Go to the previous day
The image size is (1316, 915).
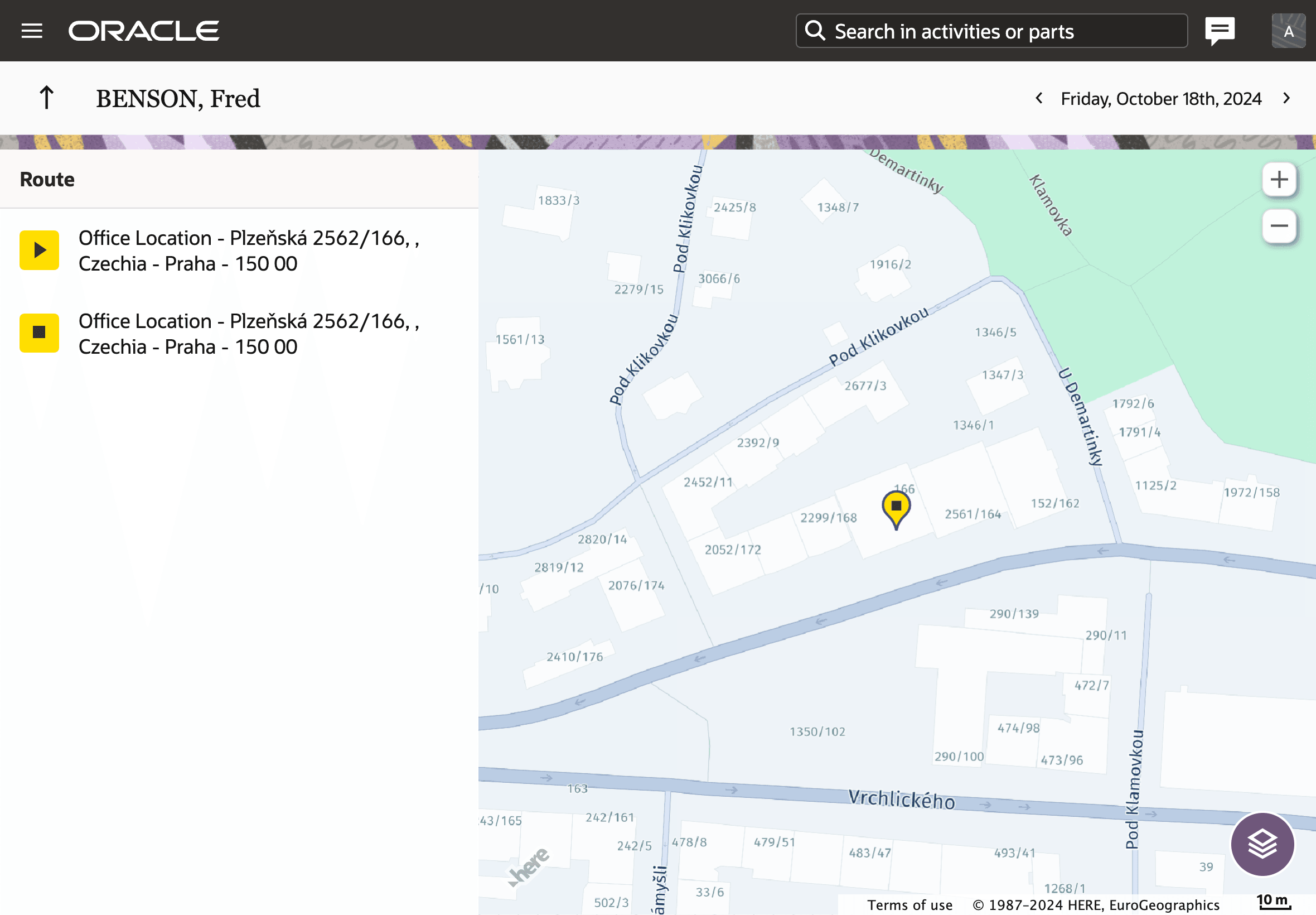[x=1039, y=99]
